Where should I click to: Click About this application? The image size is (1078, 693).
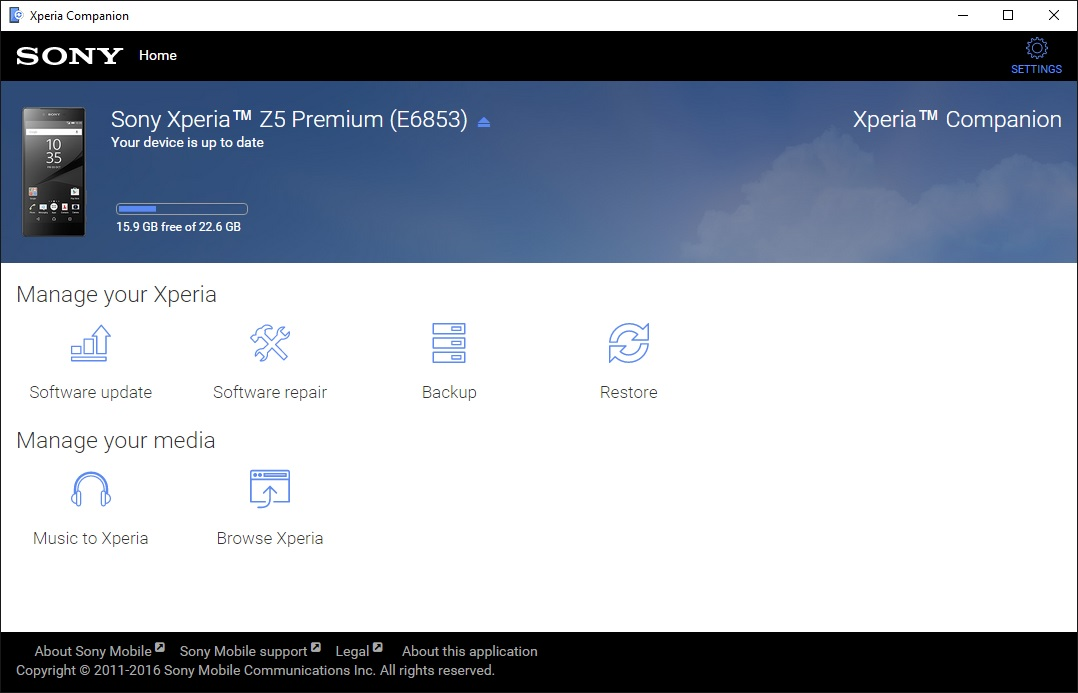point(468,650)
